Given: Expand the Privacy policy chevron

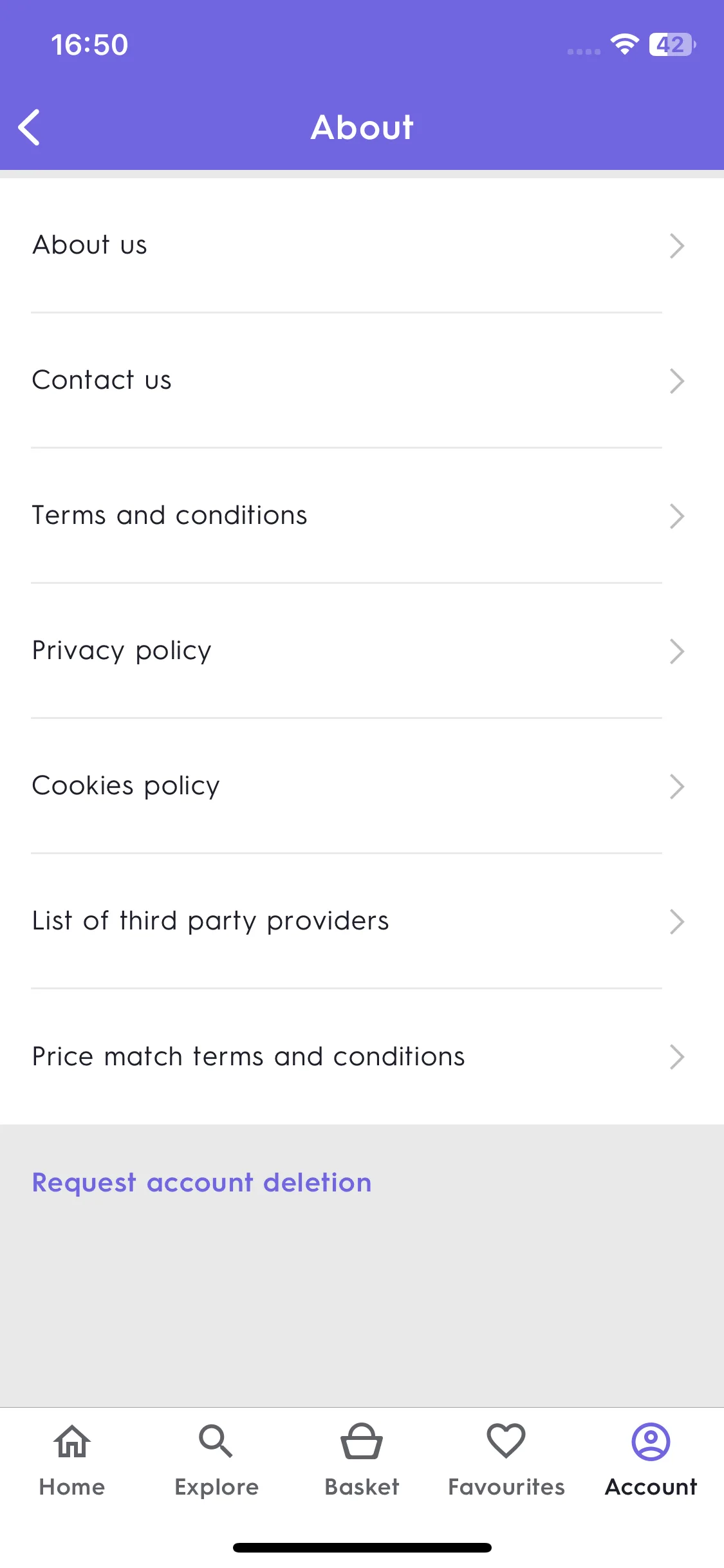Looking at the screenshot, I should pos(676,651).
